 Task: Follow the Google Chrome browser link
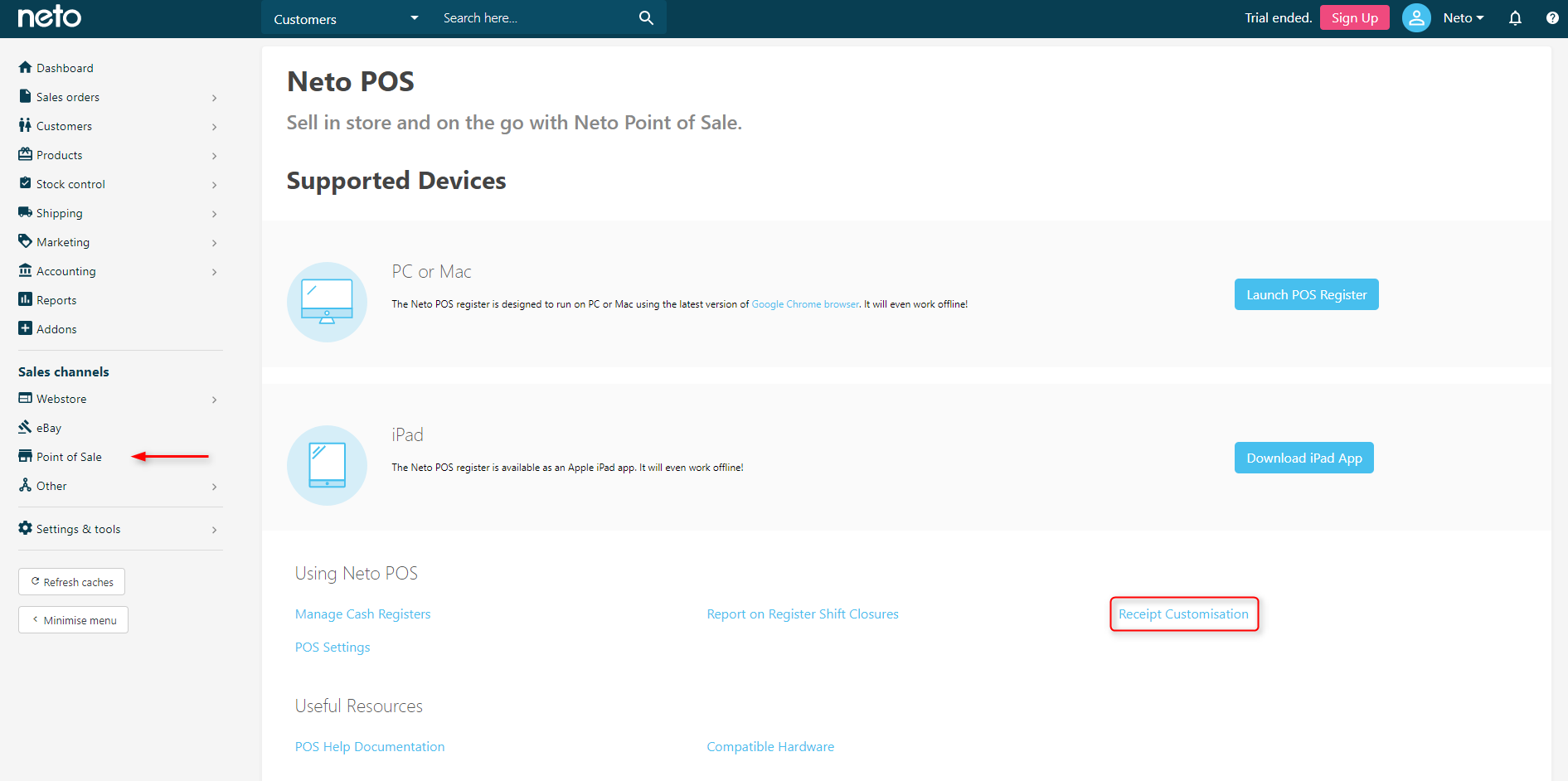[805, 304]
